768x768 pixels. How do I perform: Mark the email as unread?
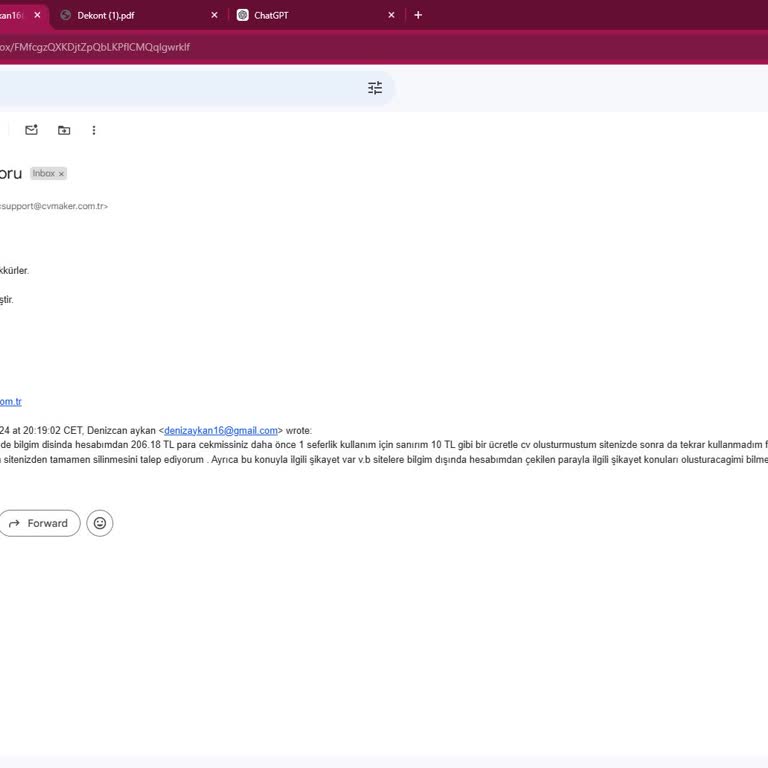click(x=31, y=130)
